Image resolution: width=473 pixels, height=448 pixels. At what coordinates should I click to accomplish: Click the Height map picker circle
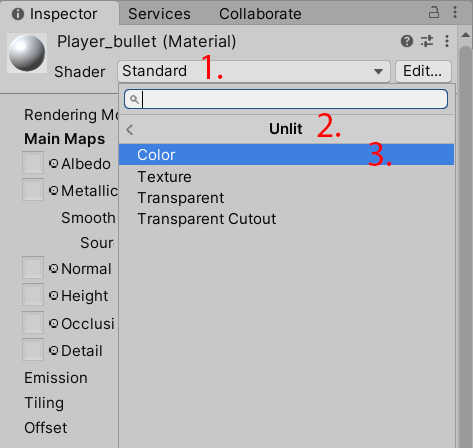pos(53,295)
